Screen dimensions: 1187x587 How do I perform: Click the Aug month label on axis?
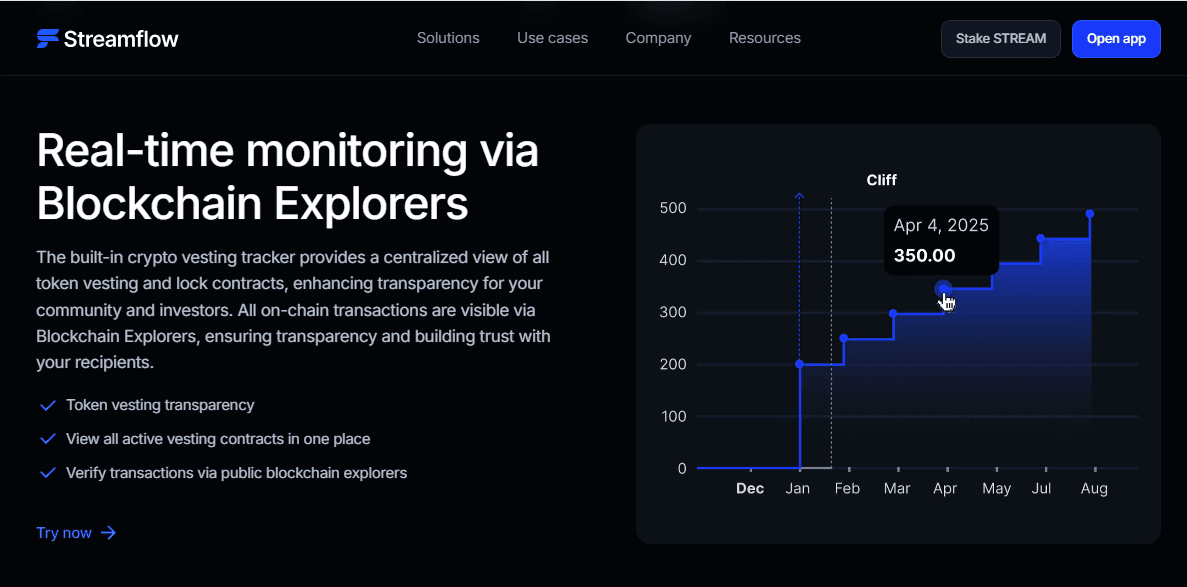click(1094, 489)
